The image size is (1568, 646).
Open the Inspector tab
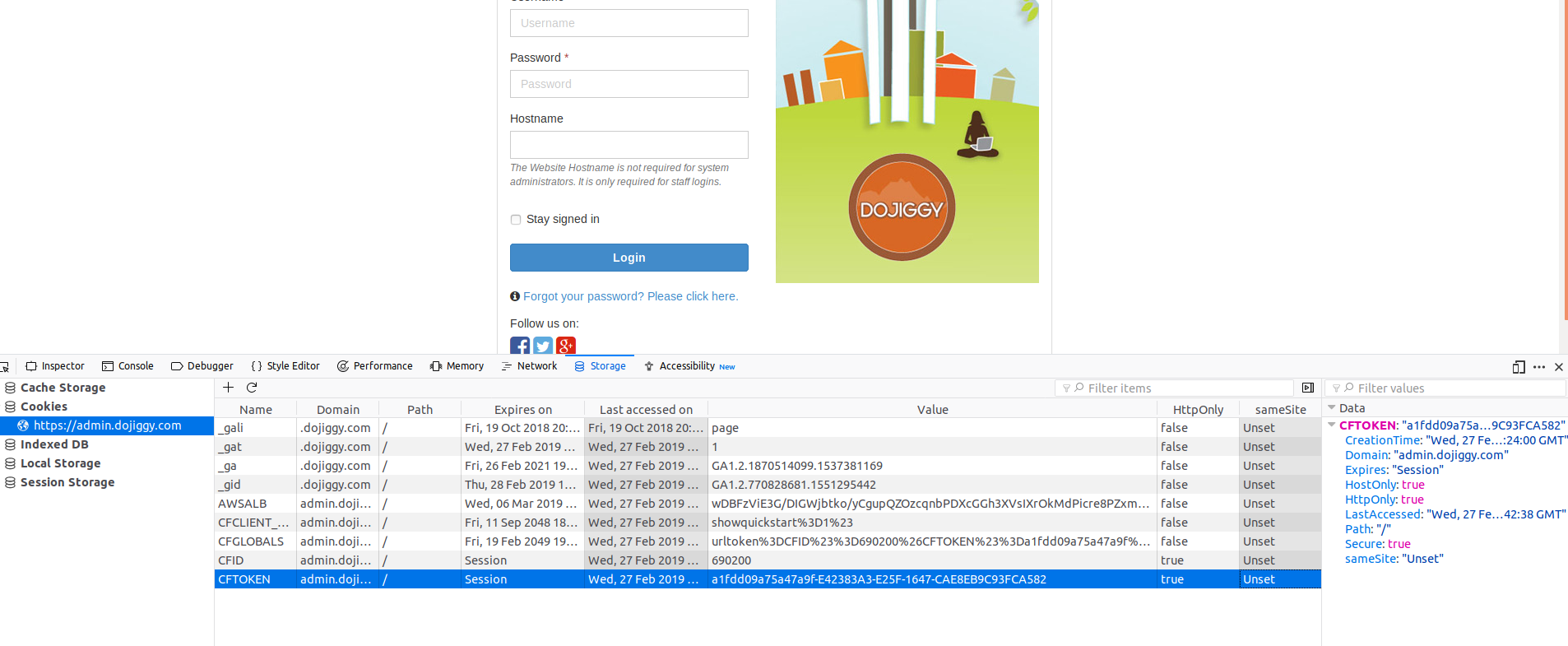click(x=55, y=366)
